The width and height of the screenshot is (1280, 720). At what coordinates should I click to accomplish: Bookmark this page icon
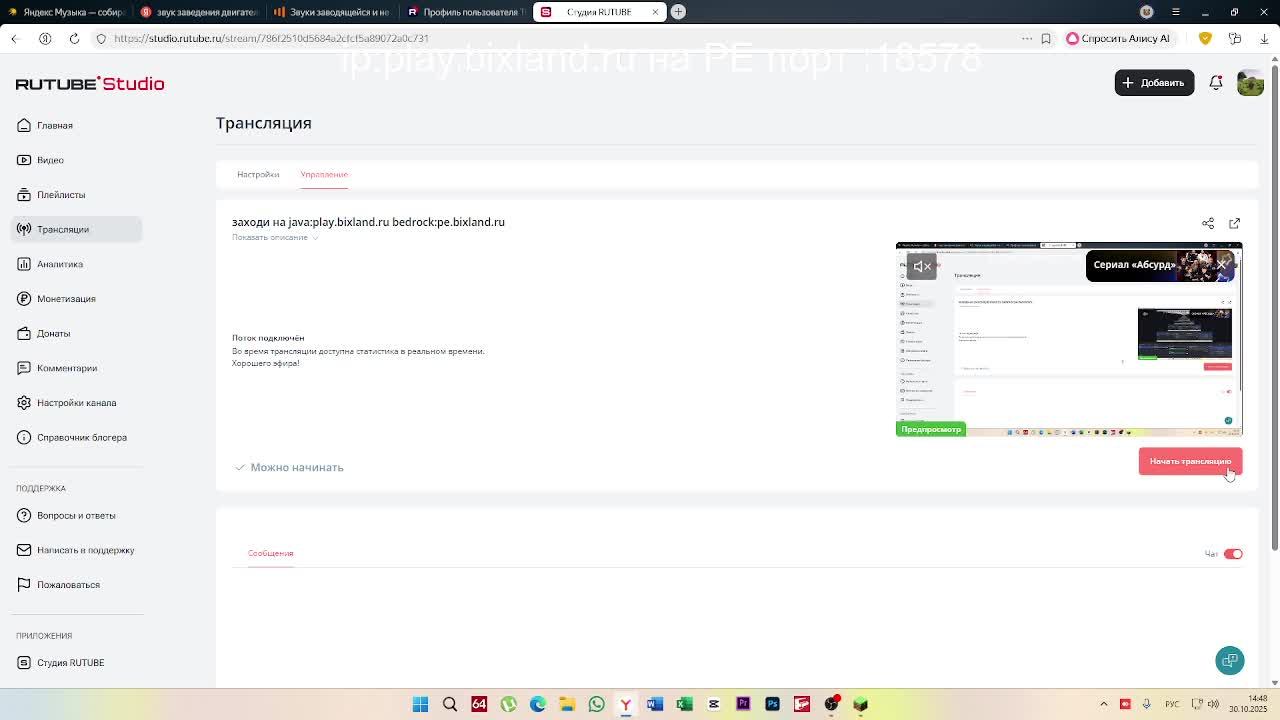point(1046,38)
